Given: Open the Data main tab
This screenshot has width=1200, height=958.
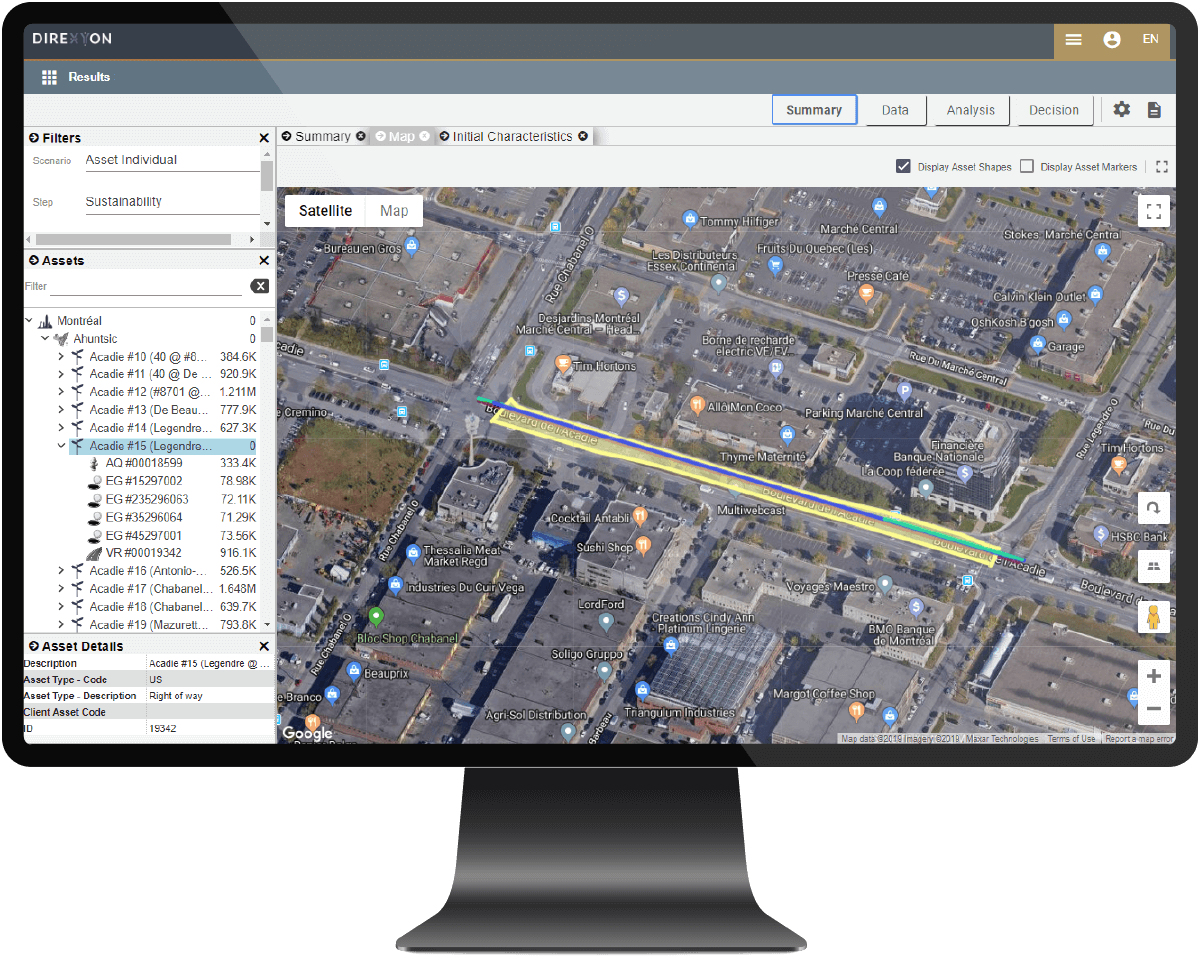Looking at the screenshot, I should click(x=895, y=110).
